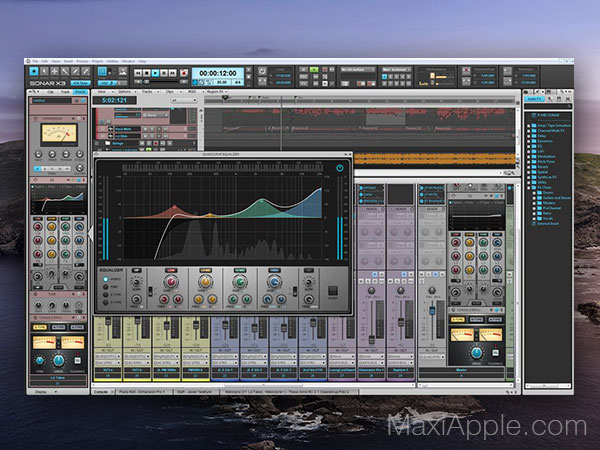Toggle the LP filter in the equalizer

(x=308, y=271)
